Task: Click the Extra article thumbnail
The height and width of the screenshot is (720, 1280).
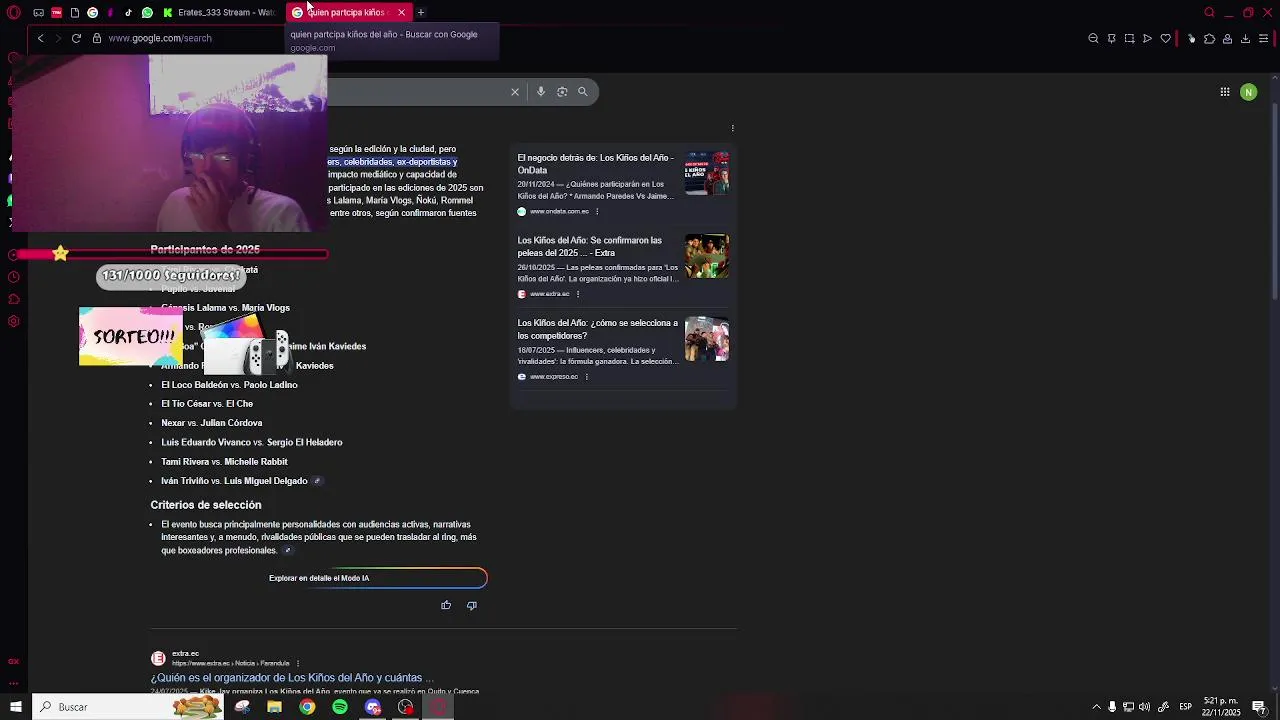Action: pos(707,256)
